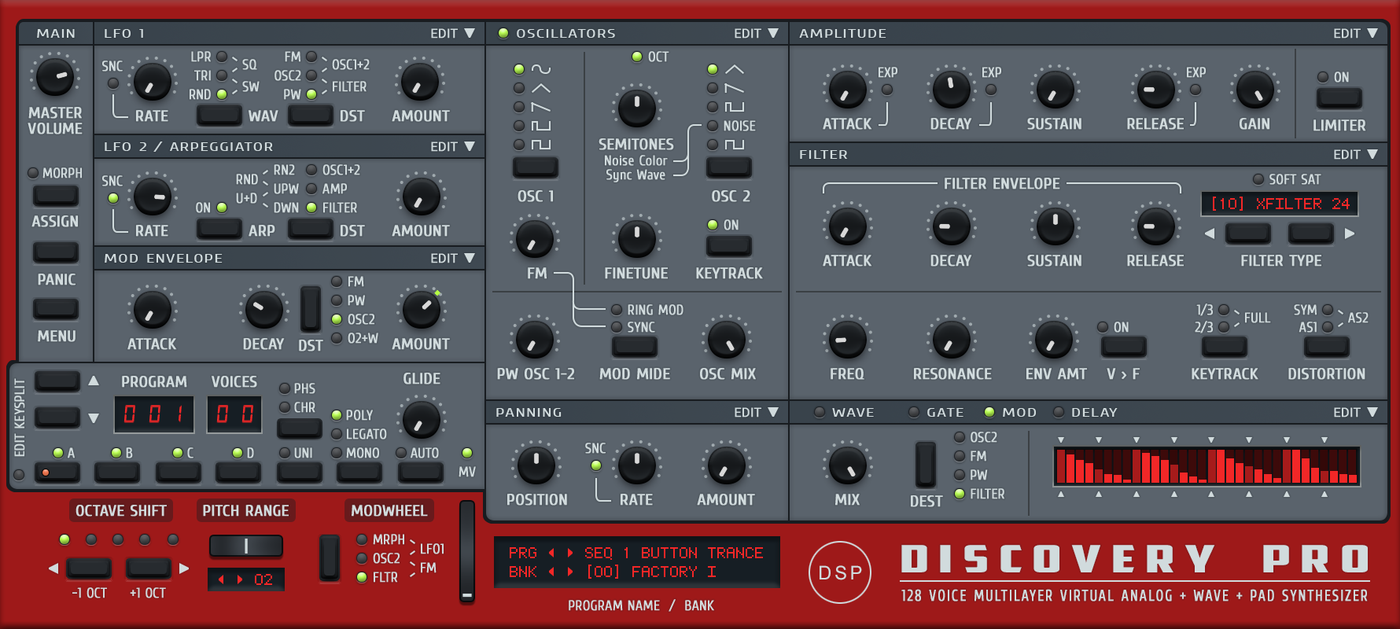Click the Master Volume knob

point(55,77)
